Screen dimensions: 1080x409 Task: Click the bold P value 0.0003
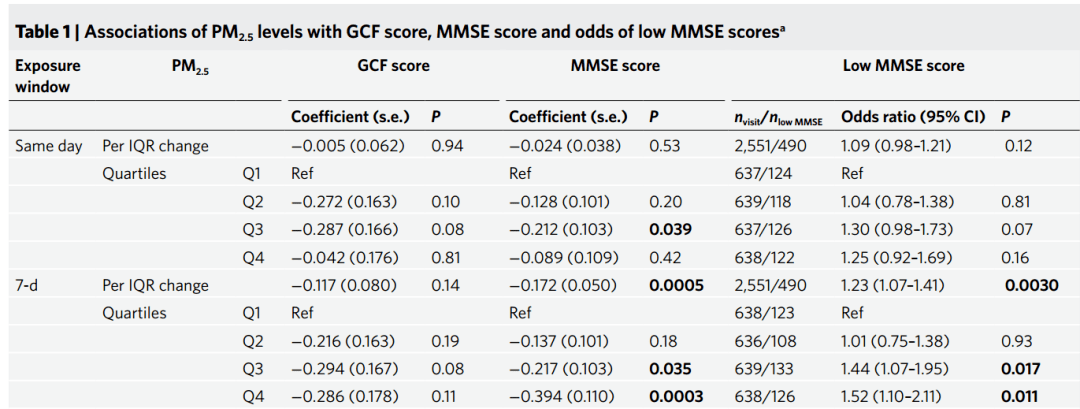676,396
